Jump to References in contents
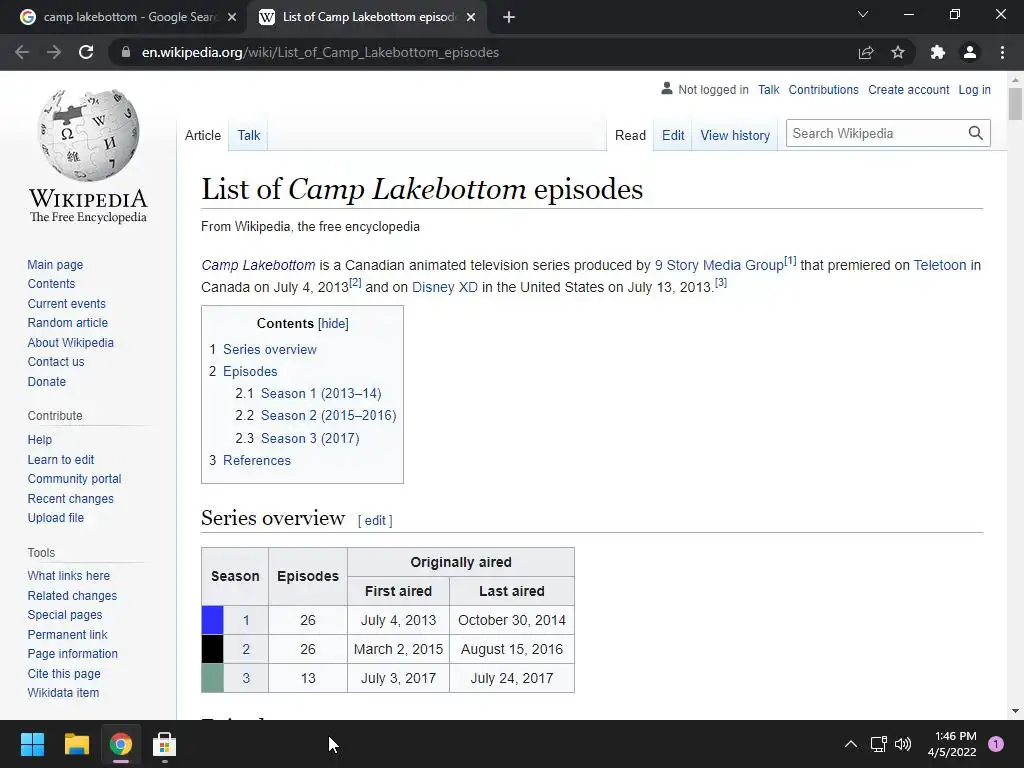 tap(257, 460)
